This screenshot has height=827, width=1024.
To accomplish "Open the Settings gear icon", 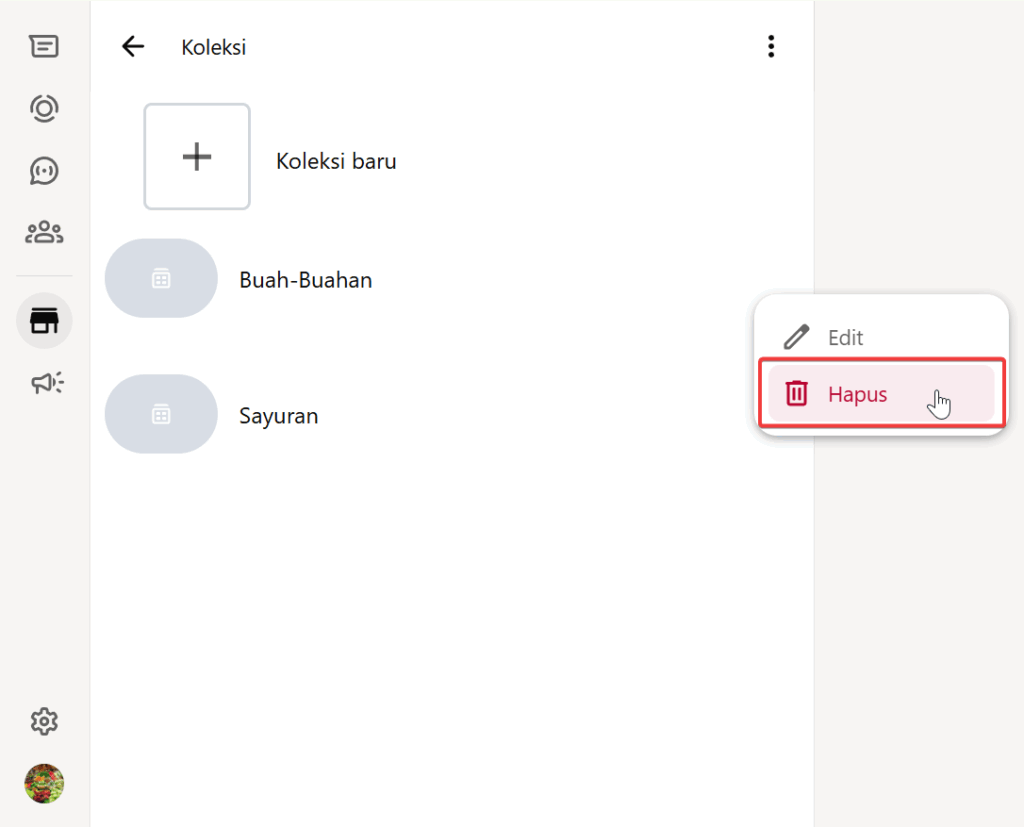I will click(x=44, y=721).
